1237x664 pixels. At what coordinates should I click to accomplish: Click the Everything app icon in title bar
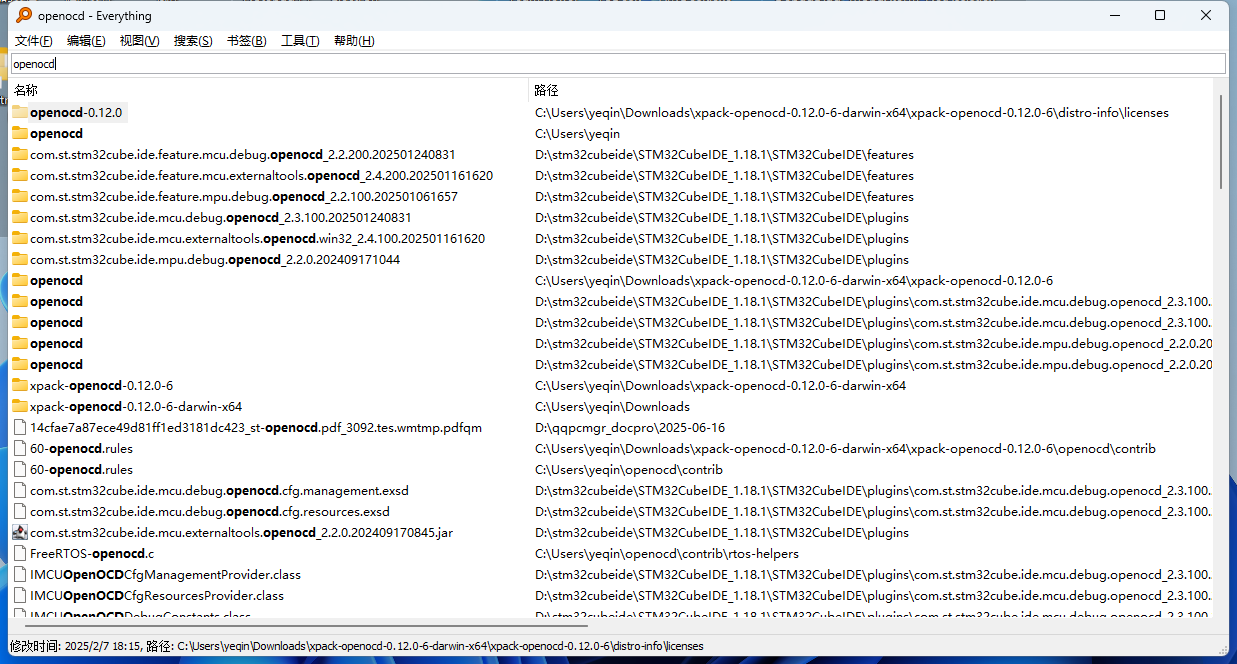tap(23, 15)
